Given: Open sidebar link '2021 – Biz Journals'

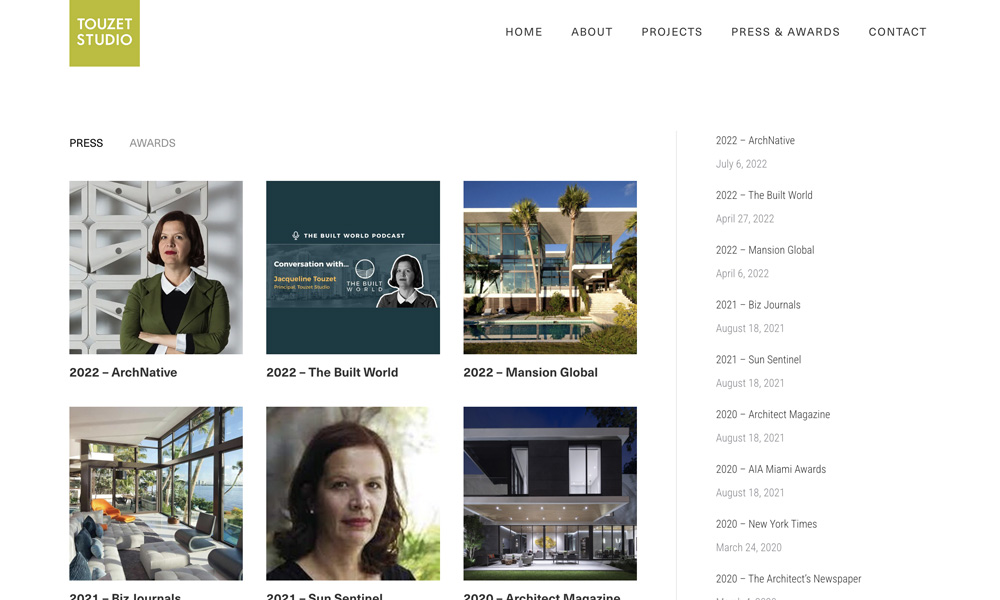Looking at the screenshot, I should pos(758,305).
